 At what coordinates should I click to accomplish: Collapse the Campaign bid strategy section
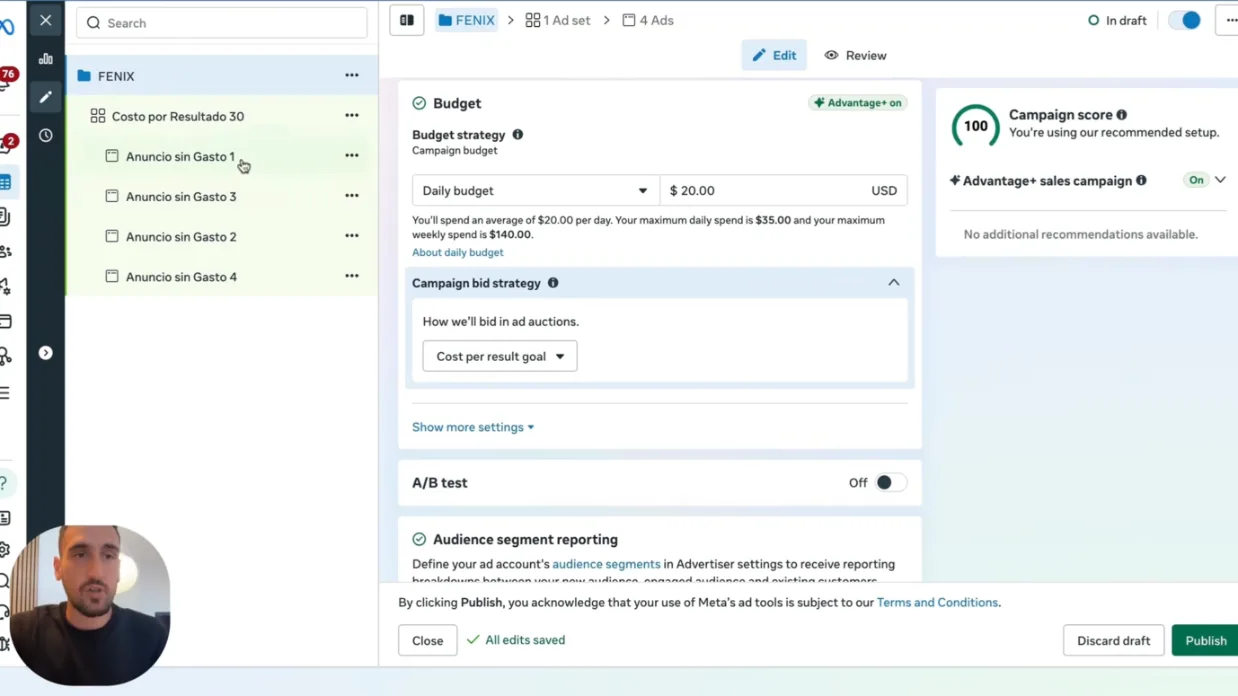[894, 283]
